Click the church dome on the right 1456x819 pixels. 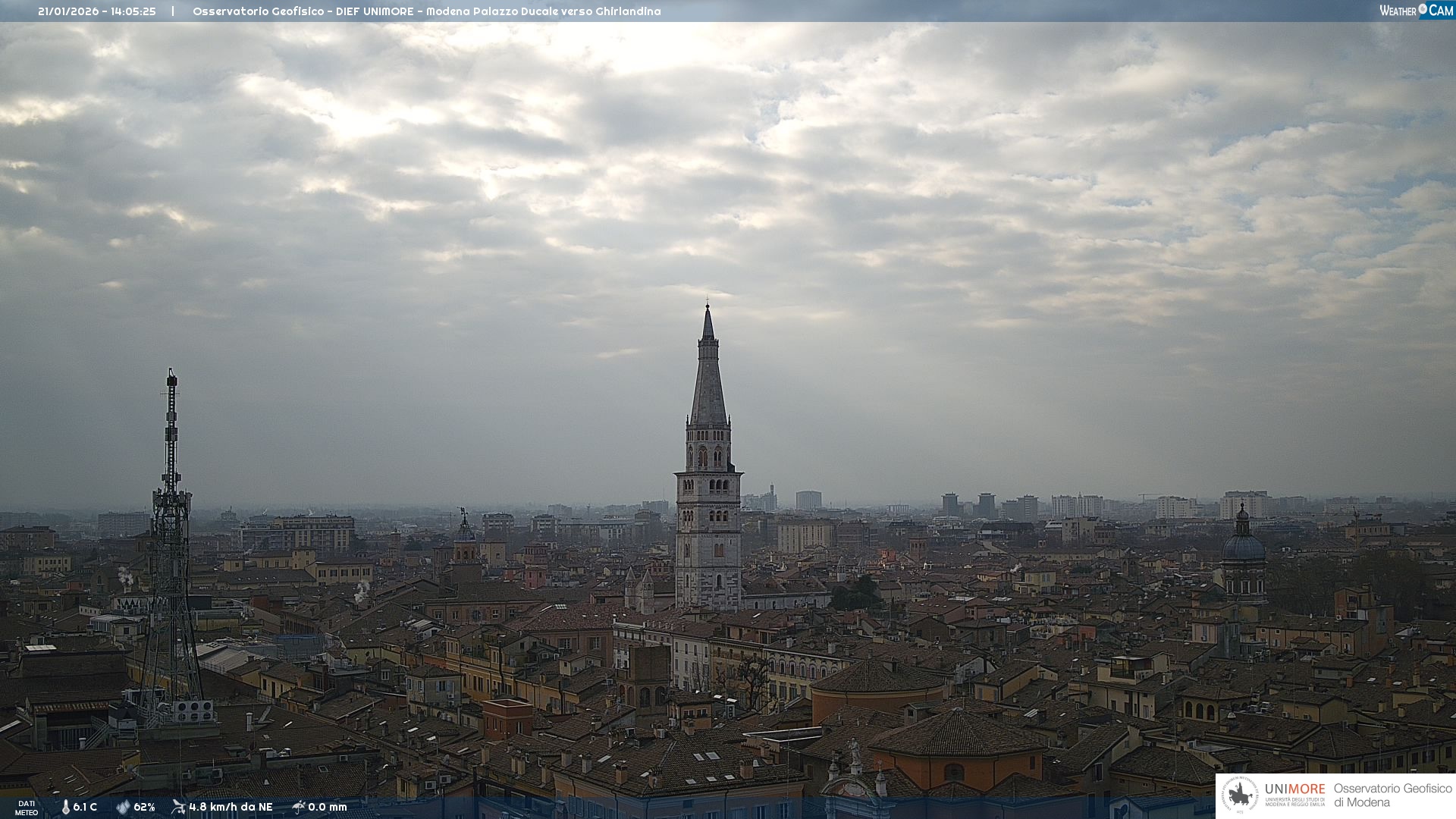(1243, 546)
